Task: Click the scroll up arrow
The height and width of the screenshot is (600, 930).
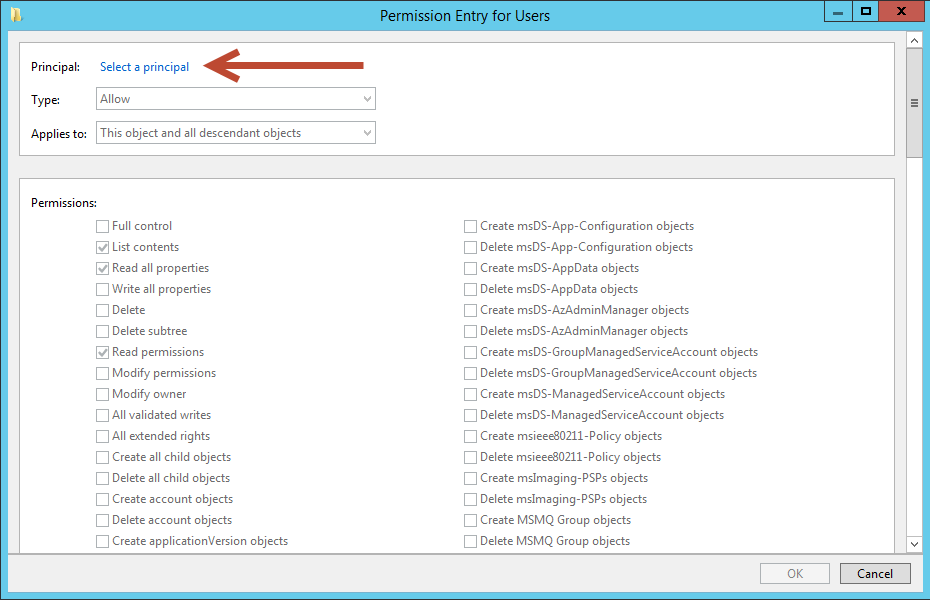Action: [x=914, y=40]
